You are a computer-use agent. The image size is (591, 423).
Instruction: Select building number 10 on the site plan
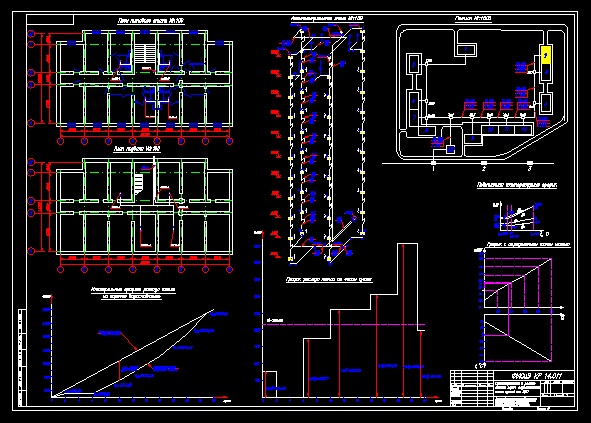[490, 129]
